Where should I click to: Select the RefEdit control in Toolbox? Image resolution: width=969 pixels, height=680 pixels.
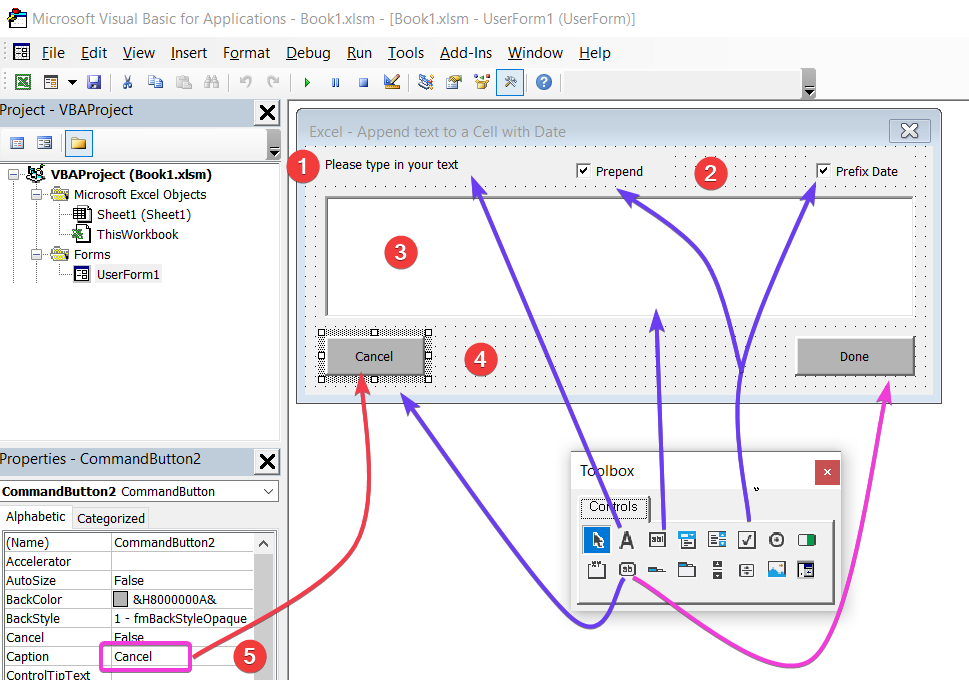(806, 569)
